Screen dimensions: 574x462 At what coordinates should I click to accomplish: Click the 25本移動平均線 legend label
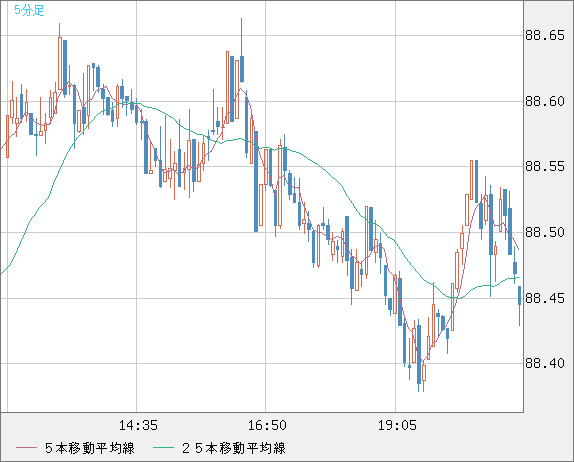(x=234, y=448)
